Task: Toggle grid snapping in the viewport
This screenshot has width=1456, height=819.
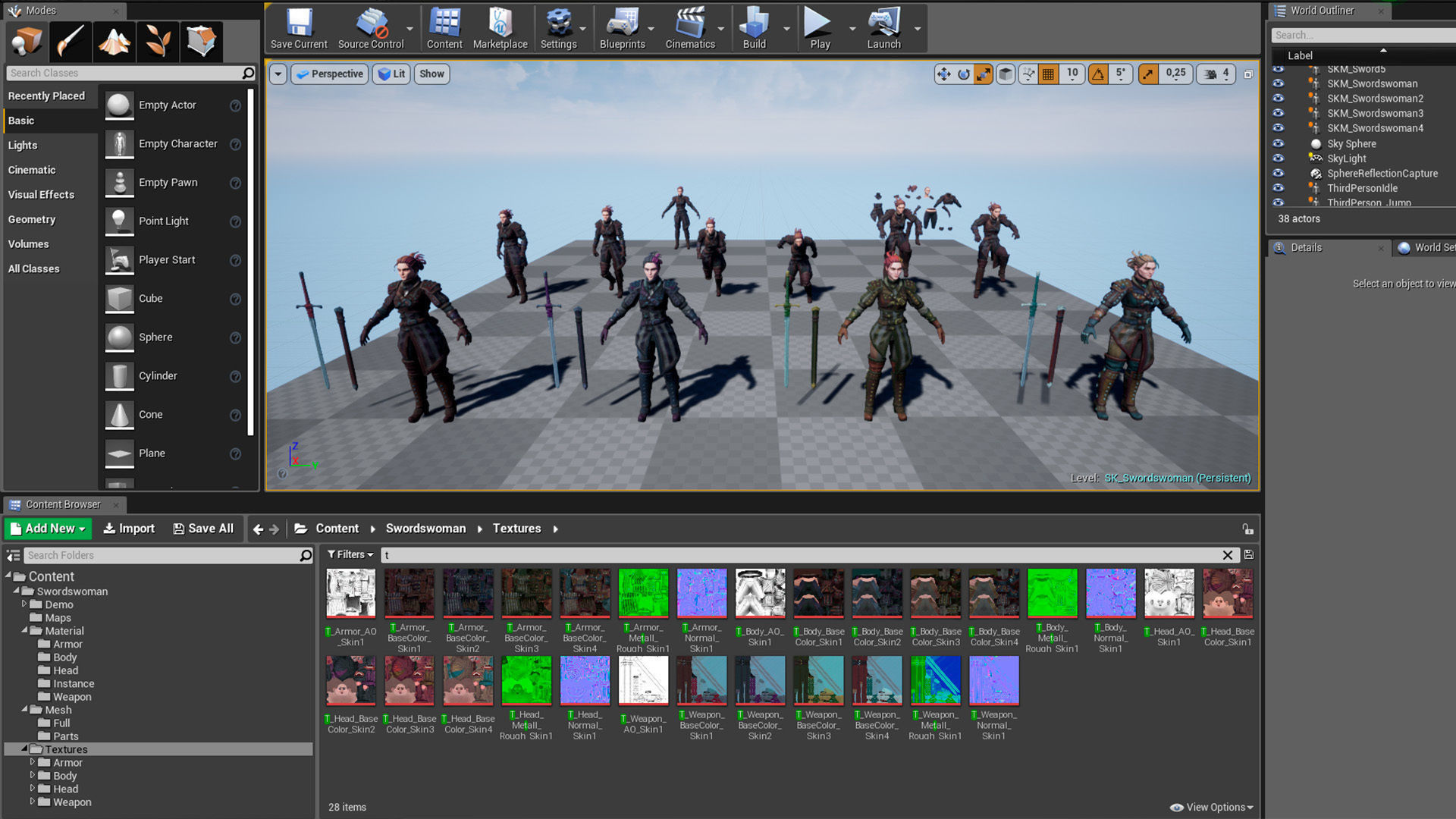Action: (x=1048, y=74)
